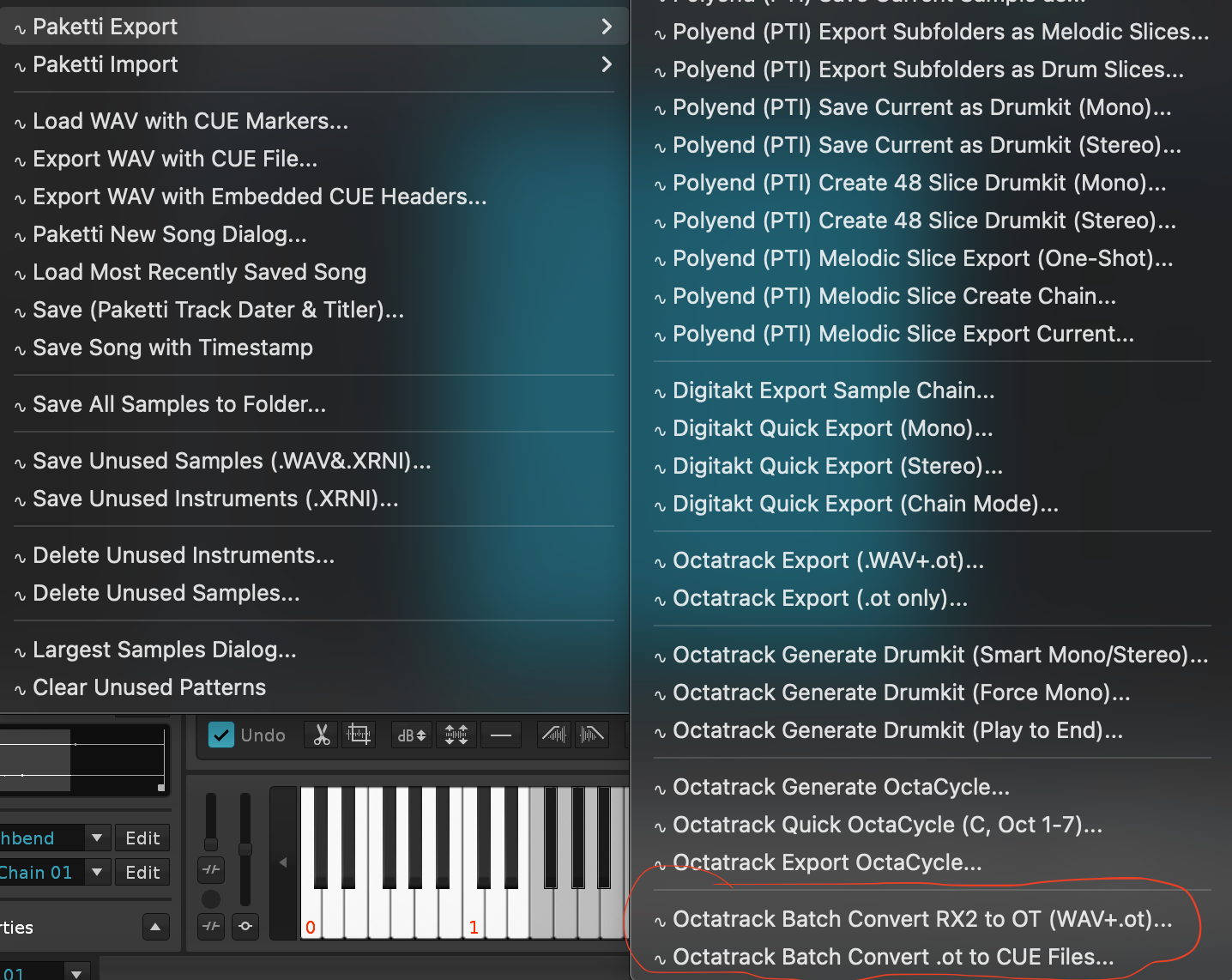Click the Maximize/Normalize sample icon

456,735
